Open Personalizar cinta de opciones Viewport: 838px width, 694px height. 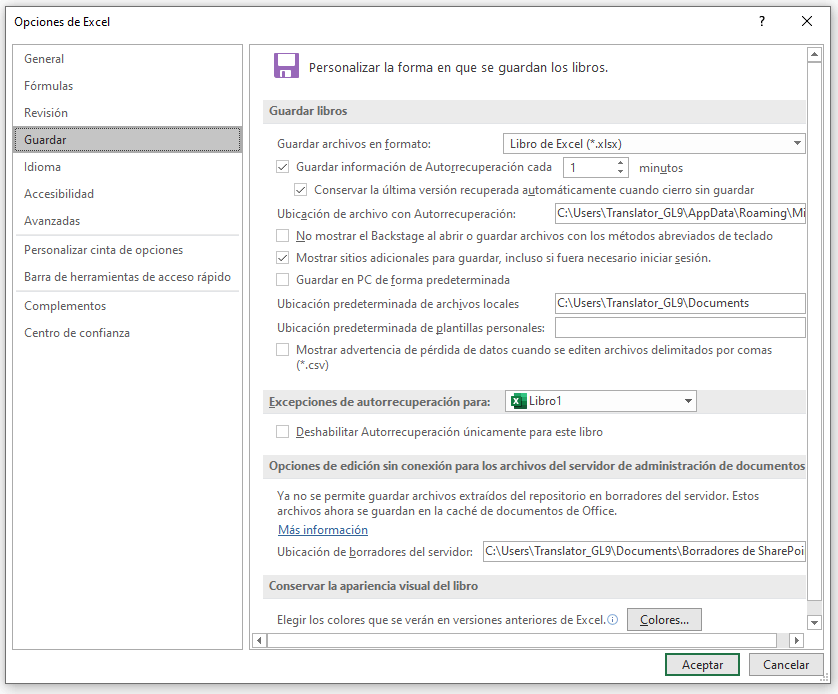click(127, 250)
